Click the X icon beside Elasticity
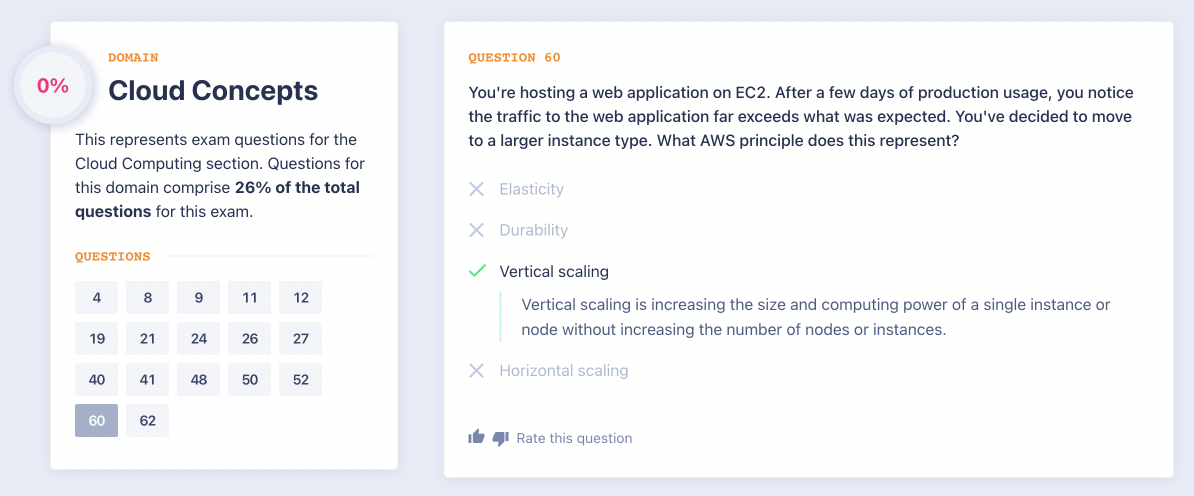Viewport: 1194px width, 496px height. click(477, 189)
